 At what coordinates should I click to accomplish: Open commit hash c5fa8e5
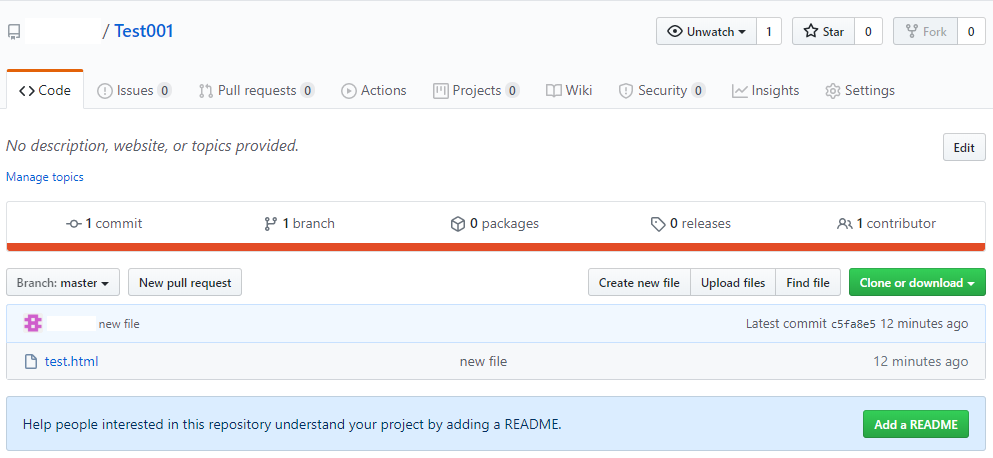[853, 324]
